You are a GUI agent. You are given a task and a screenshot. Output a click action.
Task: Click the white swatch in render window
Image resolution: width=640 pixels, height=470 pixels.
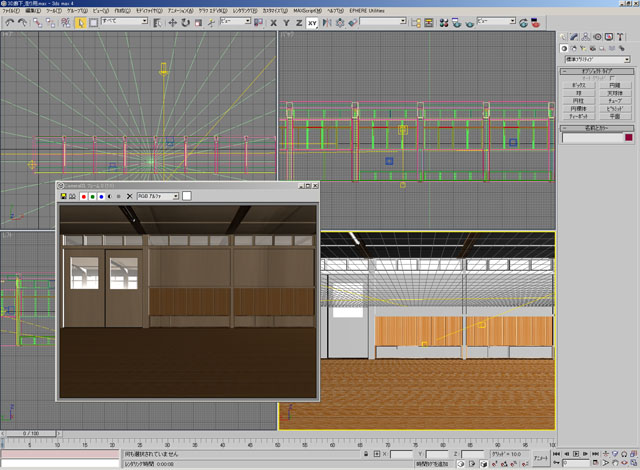187,196
